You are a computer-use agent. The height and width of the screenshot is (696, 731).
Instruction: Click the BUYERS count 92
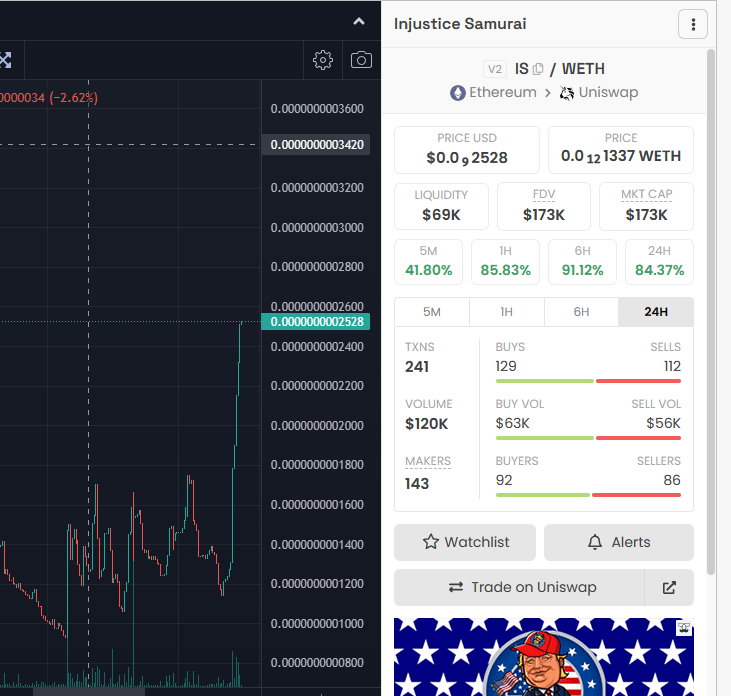(x=504, y=480)
